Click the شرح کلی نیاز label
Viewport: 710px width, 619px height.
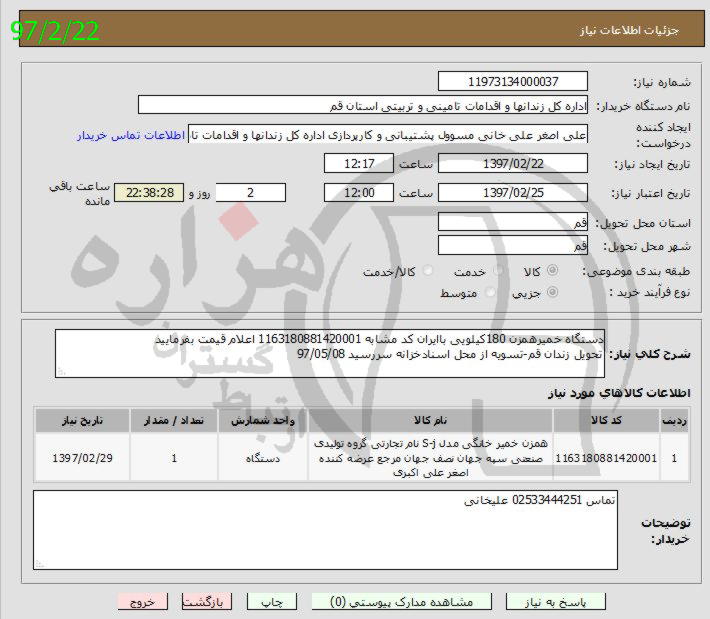[x=650, y=354]
